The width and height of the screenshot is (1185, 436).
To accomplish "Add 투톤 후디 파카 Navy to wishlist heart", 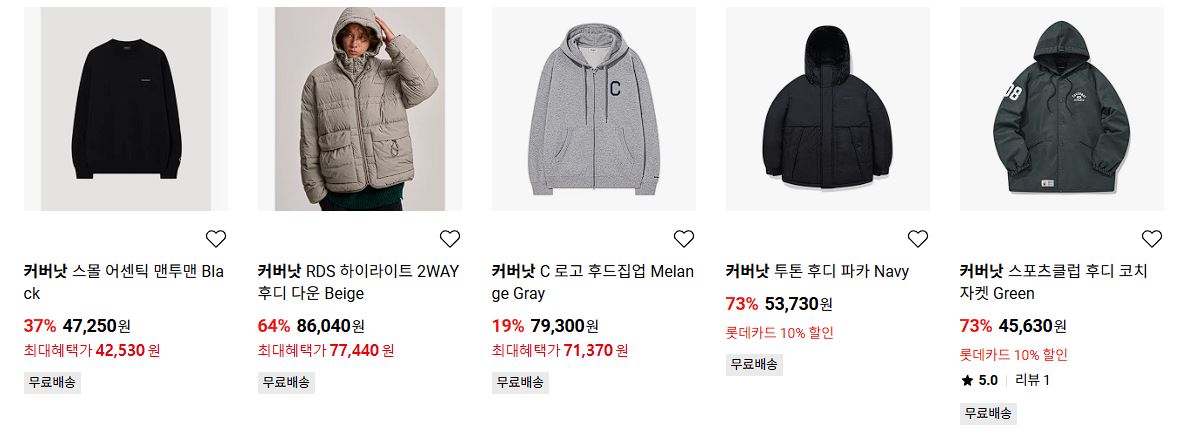I will 917,239.
